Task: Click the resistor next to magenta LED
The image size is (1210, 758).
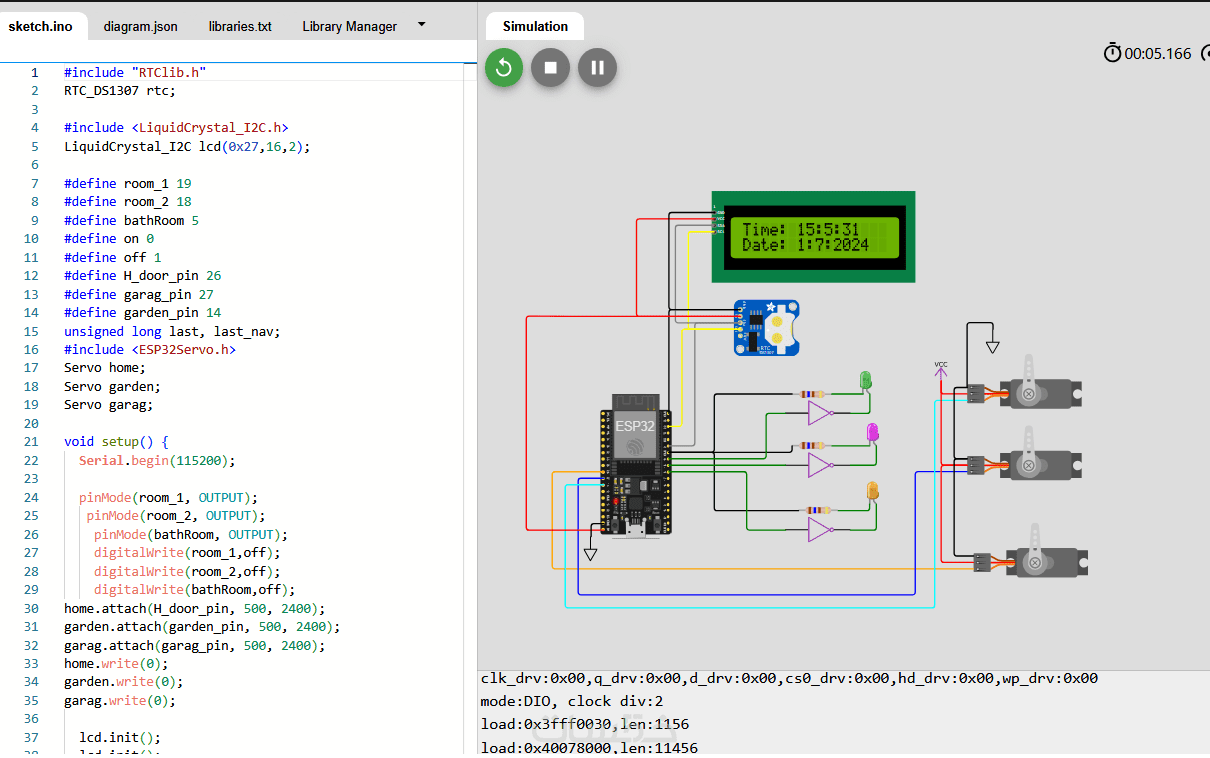Action: (x=813, y=446)
